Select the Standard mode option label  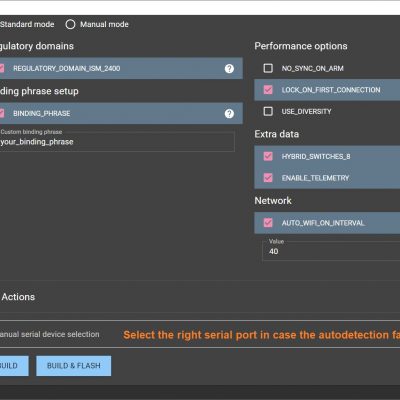coord(27,24)
